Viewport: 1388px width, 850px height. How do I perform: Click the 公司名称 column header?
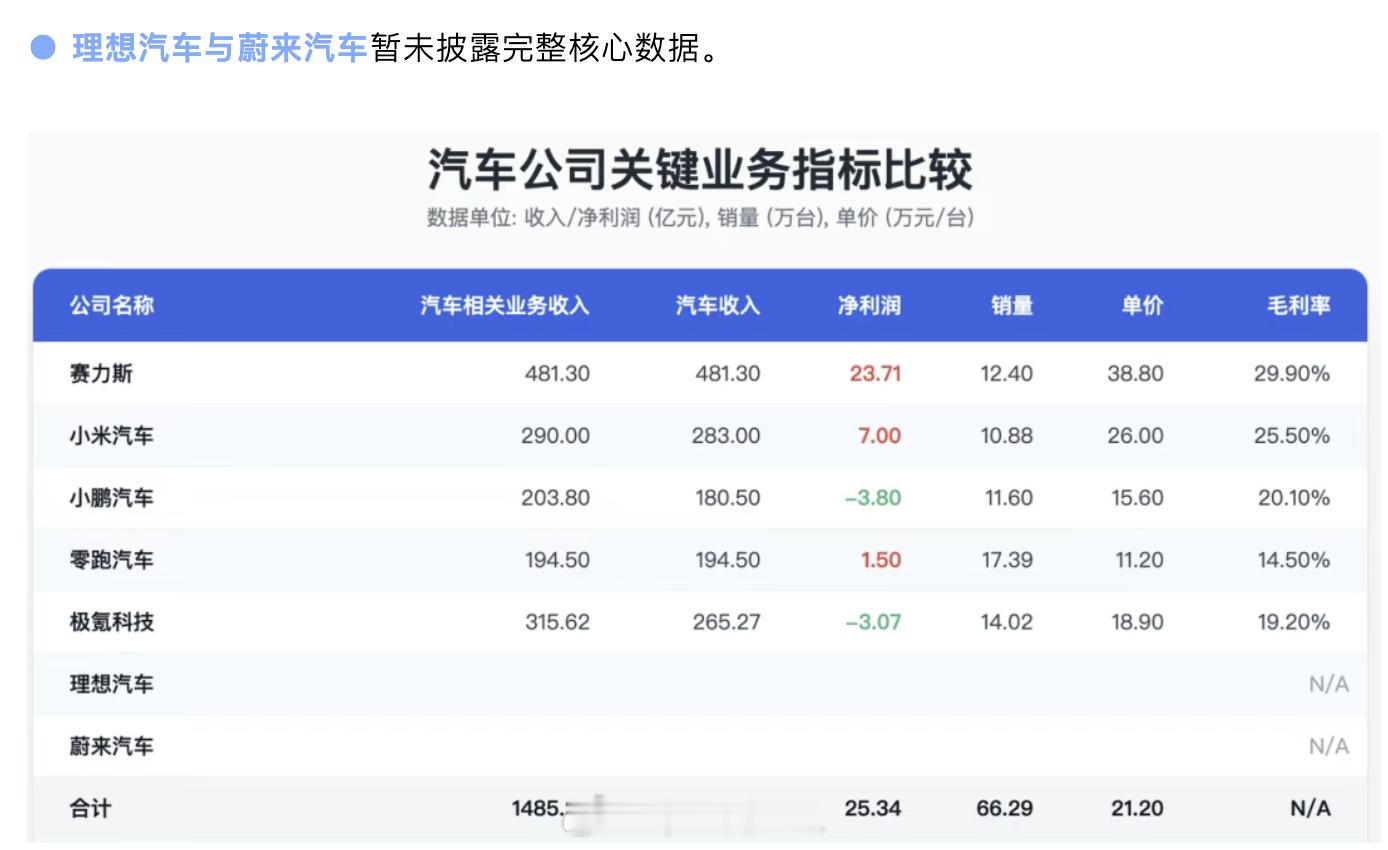coord(112,305)
